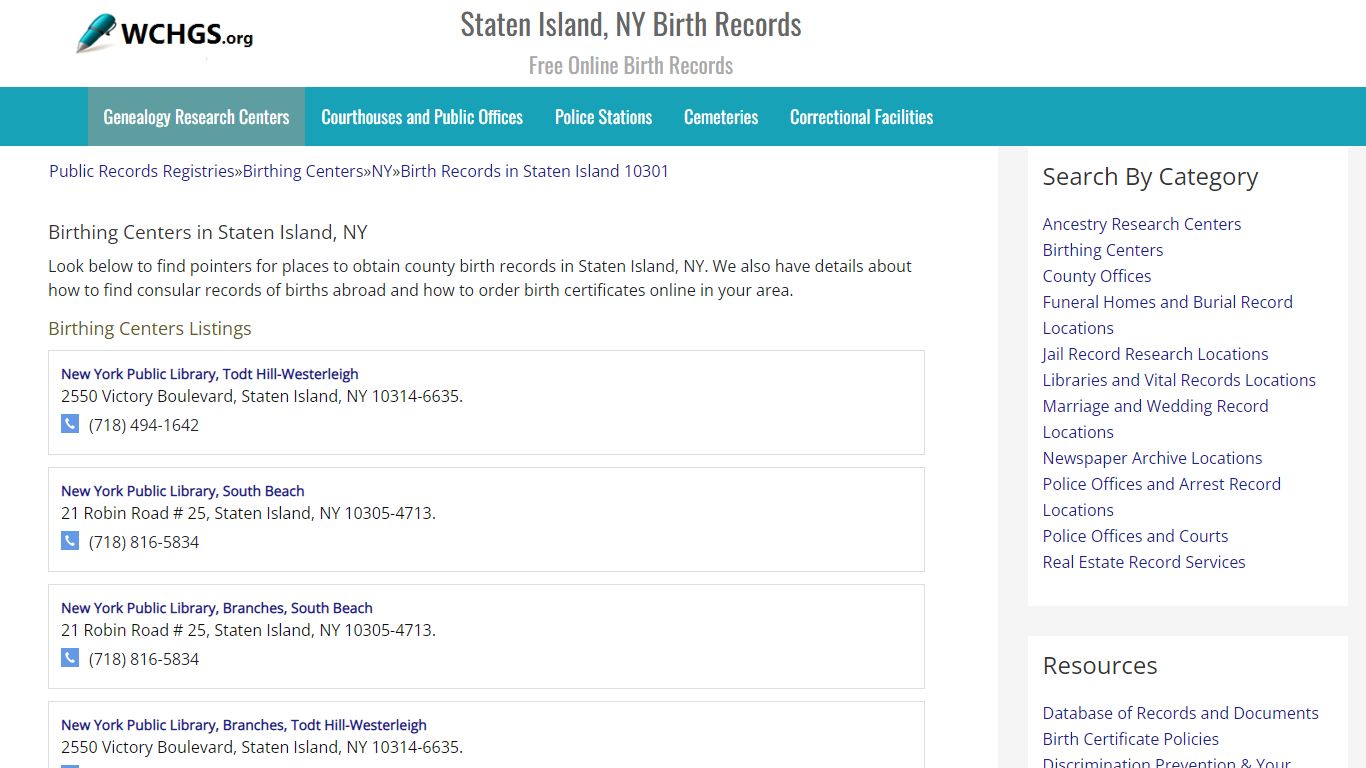The image size is (1366, 768).
Task: Select Ancestry Research Centers category
Action: pyautogui.click(x=1142, y=224)
